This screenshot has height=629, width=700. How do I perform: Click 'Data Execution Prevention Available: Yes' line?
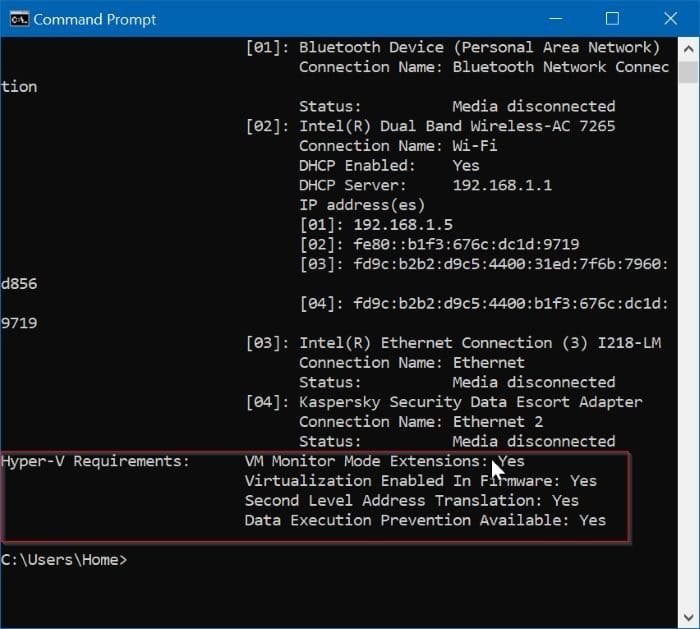(425, 520)
